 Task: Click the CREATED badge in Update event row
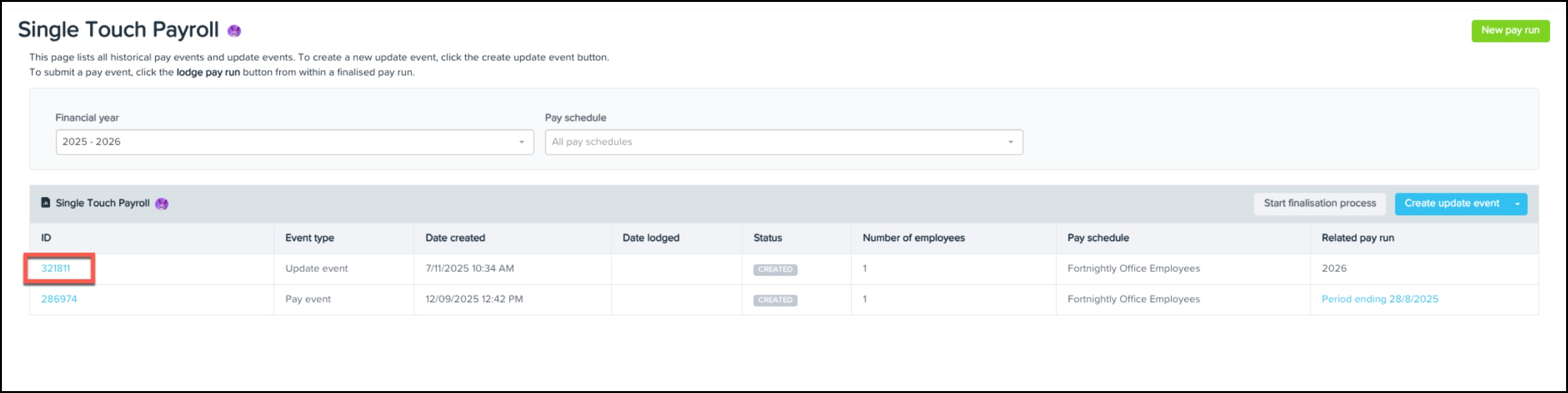point(775,269)
